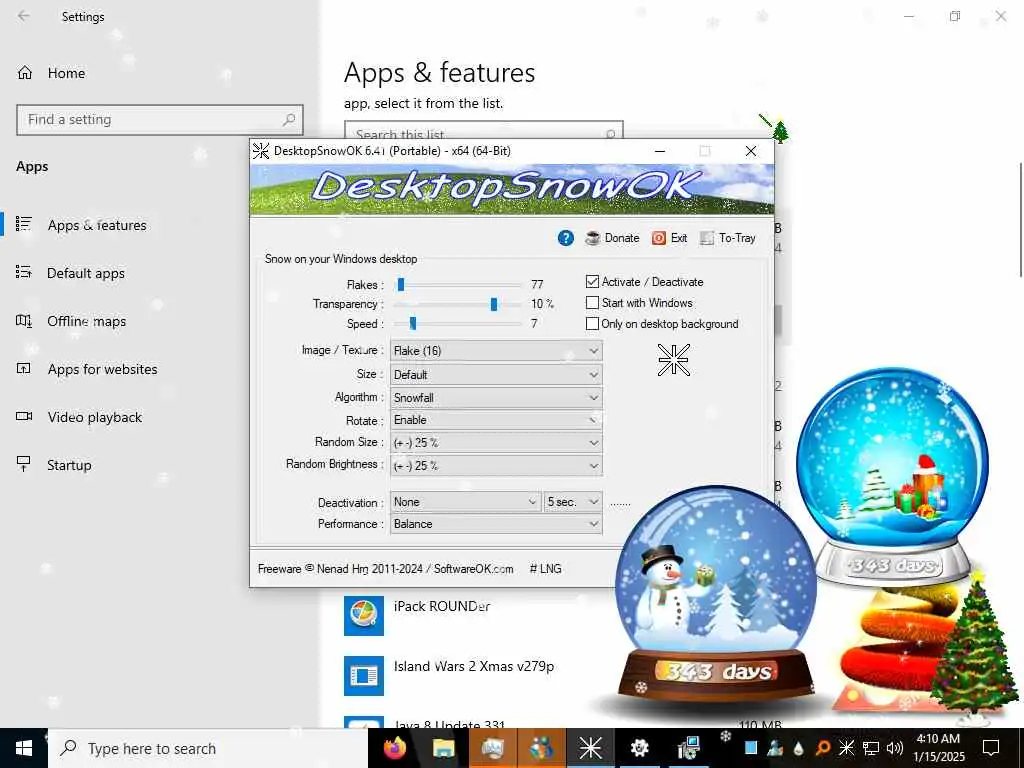This screenshot has height=768, width=1024.
Task: Toggle the Activate / Deactivate checkbox
Action: coord(592,281)
